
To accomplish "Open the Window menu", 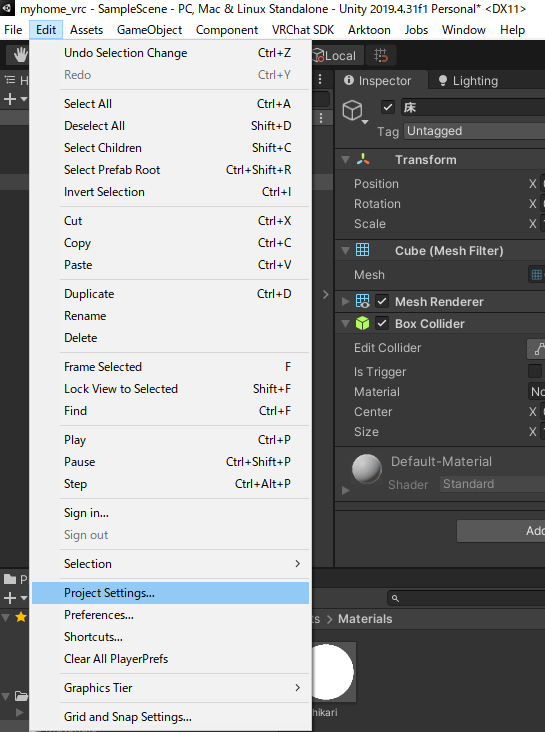I will [x=464, y=30].
